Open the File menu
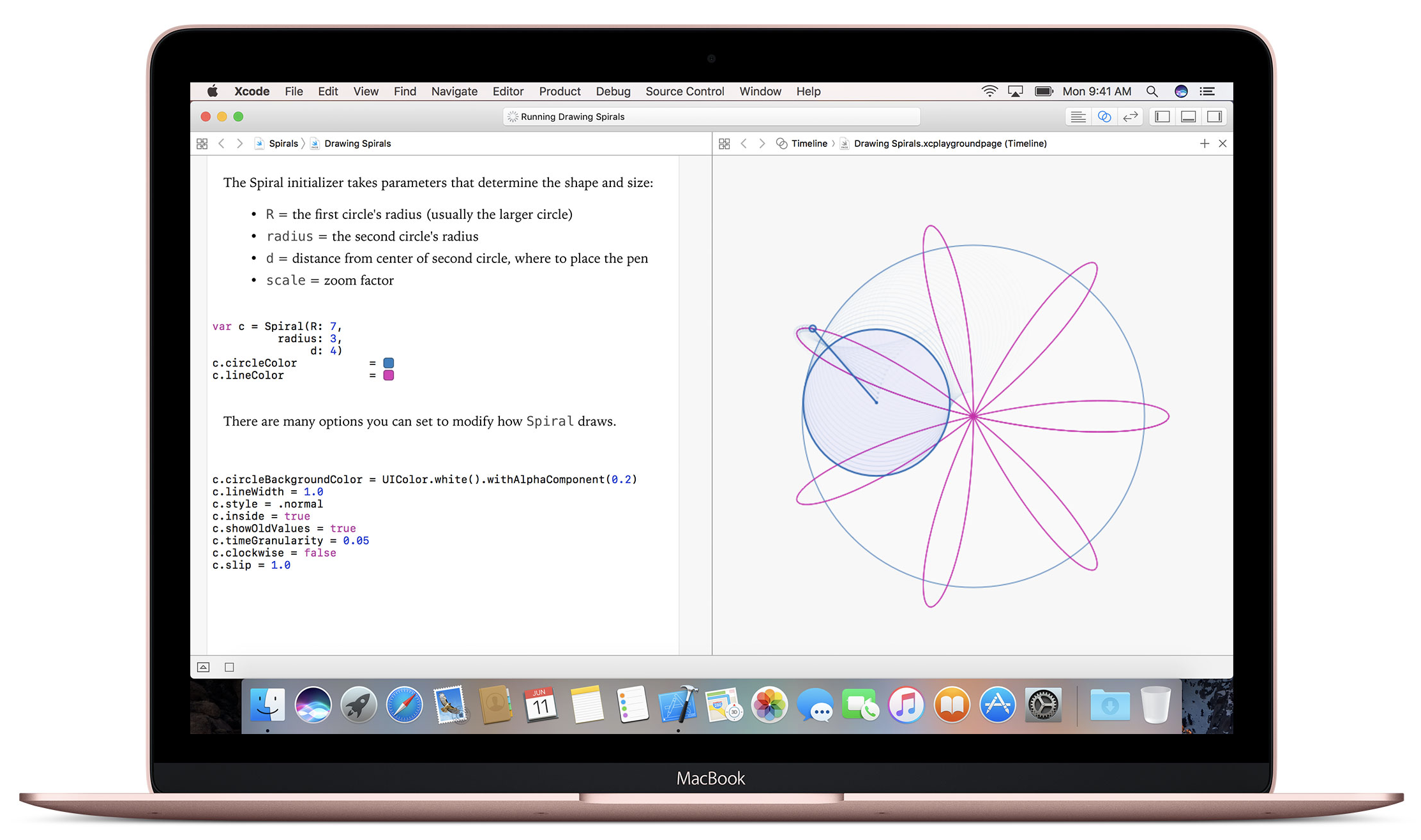Viewport: 1421px width, 840px height. 294,91
